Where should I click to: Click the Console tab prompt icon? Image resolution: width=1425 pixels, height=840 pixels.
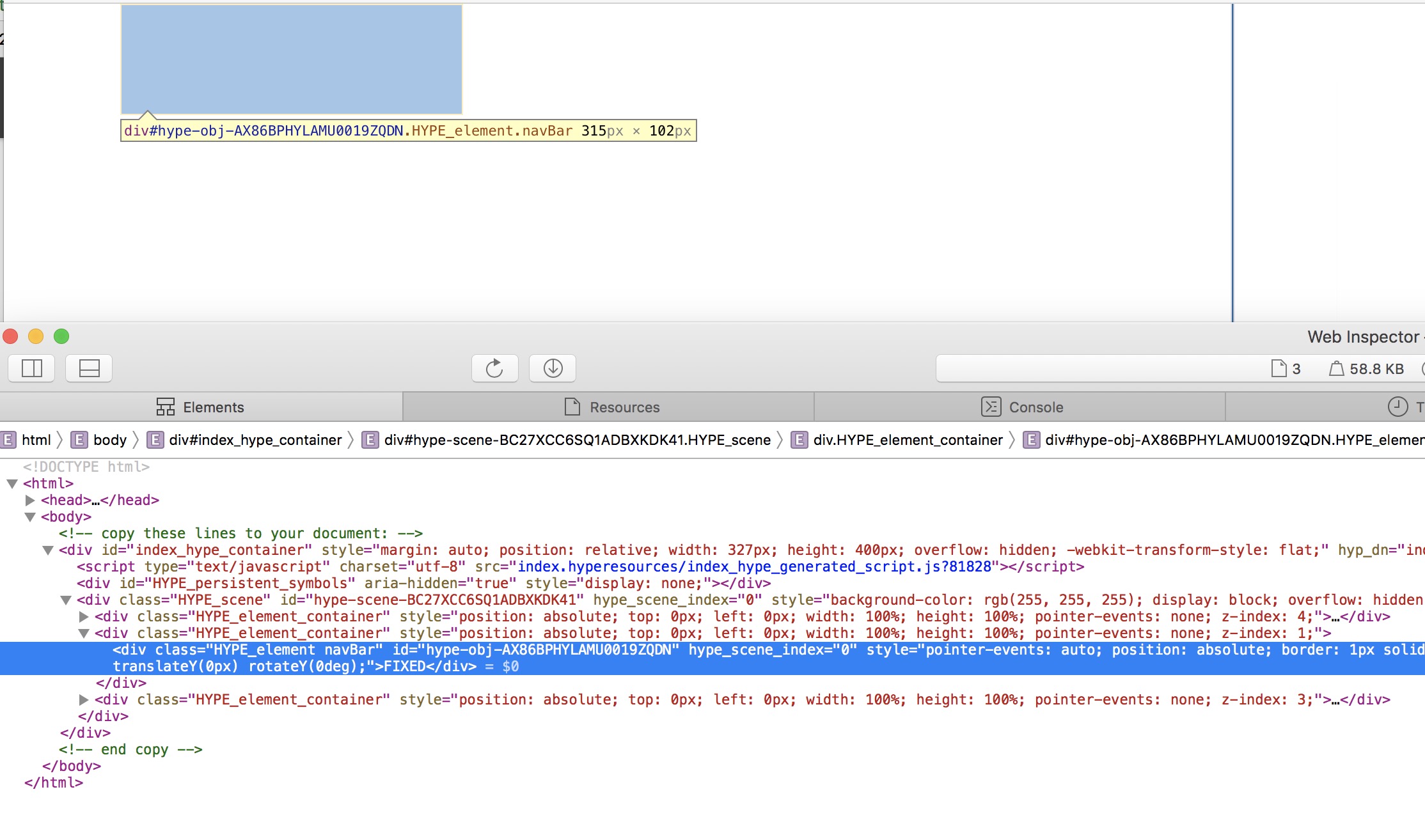pos(991,407)
